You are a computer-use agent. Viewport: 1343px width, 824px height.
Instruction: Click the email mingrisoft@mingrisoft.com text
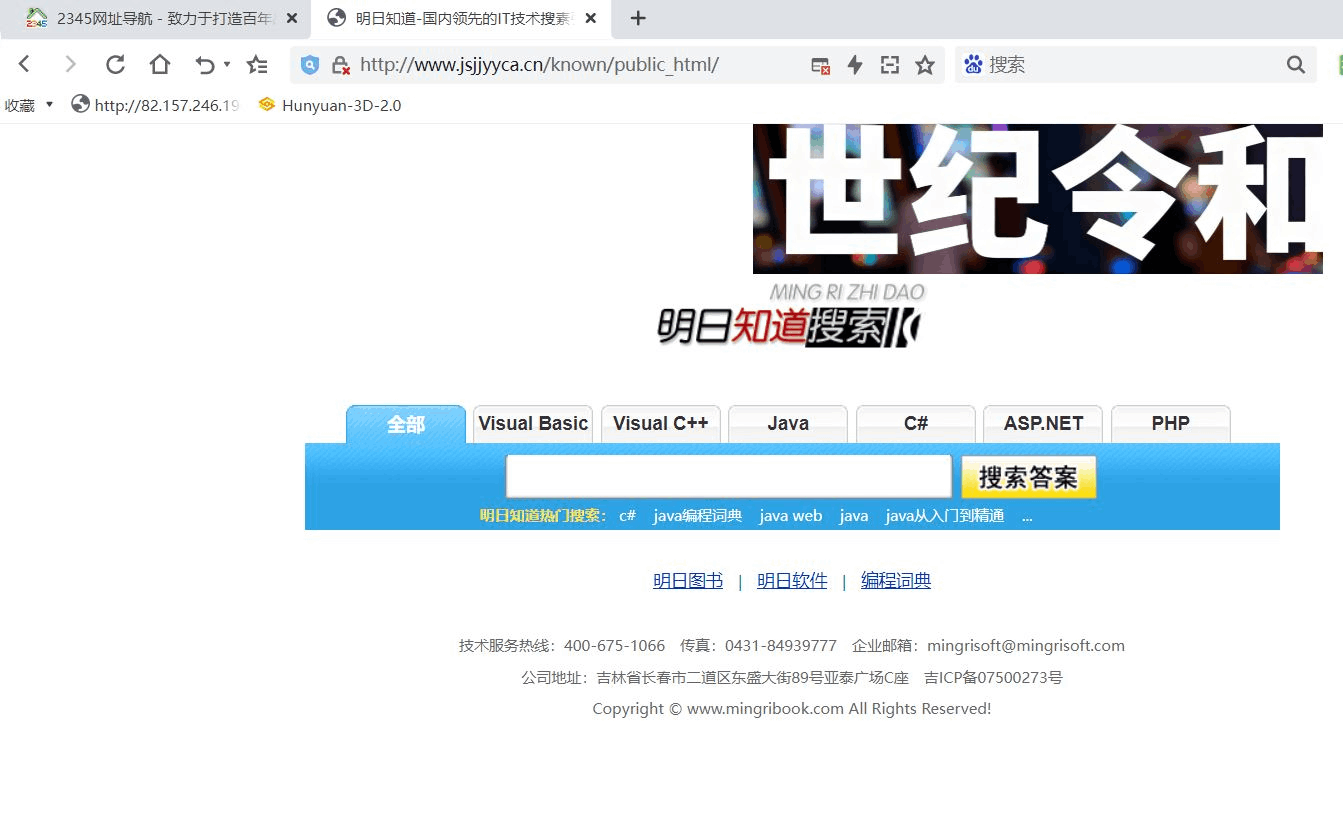(x=1026, y=646)
